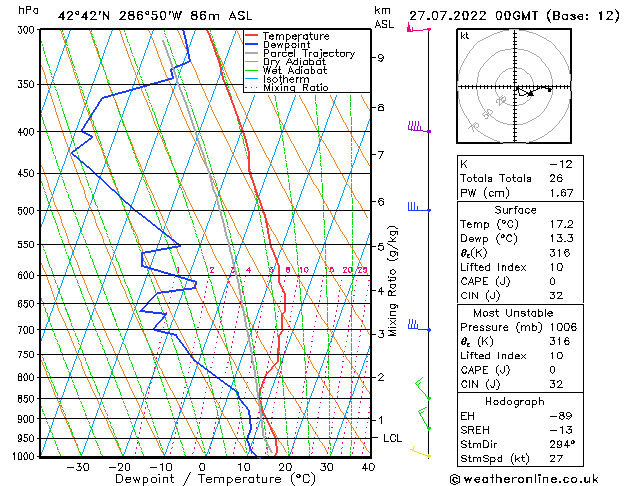Click the CAPE (J) row under Surface
The height and width of the screenshot is (486, 629).
(520, 281)
